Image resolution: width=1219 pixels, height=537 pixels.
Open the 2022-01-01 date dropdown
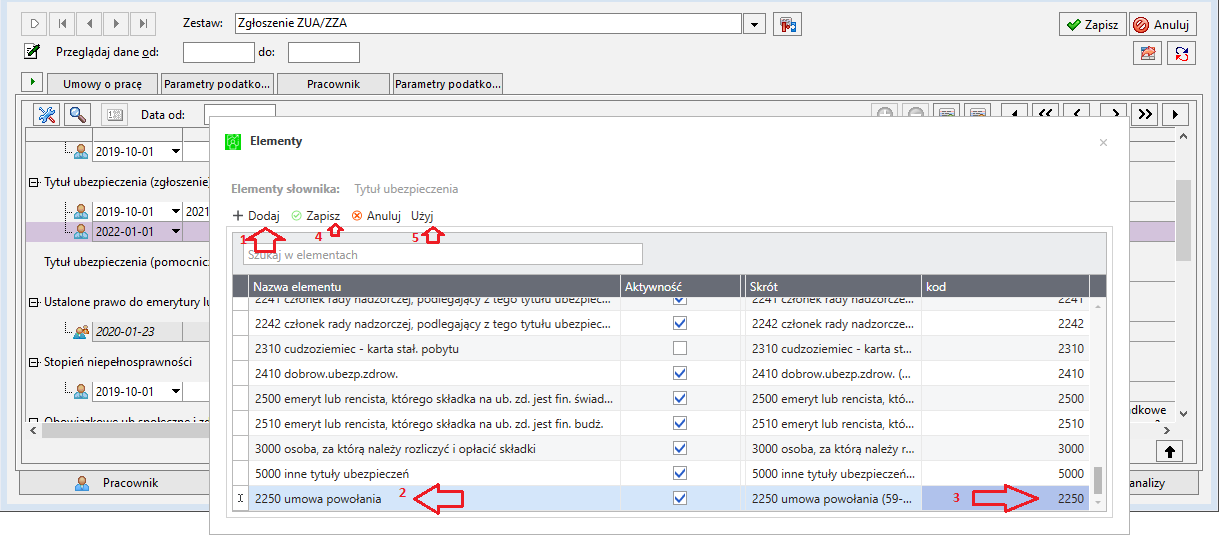tap(176, 232)
